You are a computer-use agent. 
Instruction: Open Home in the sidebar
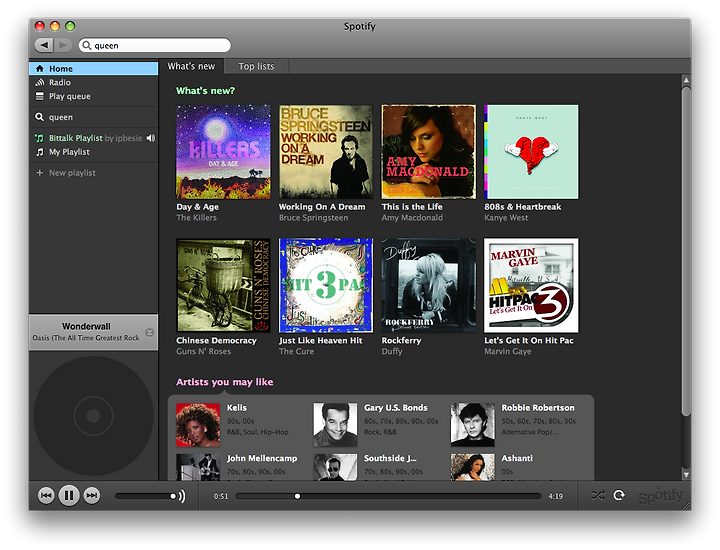94,68
